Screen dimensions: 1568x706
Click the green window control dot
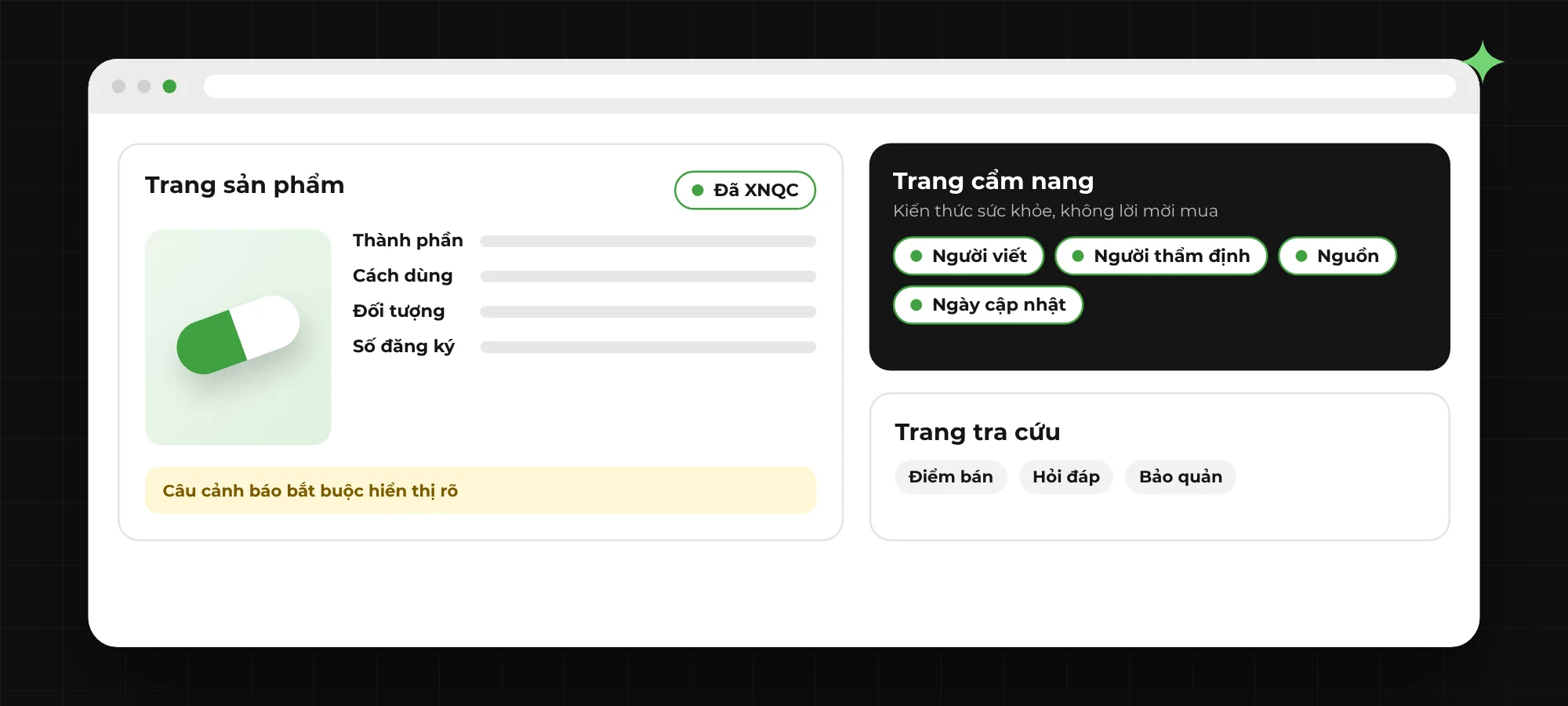169,86
